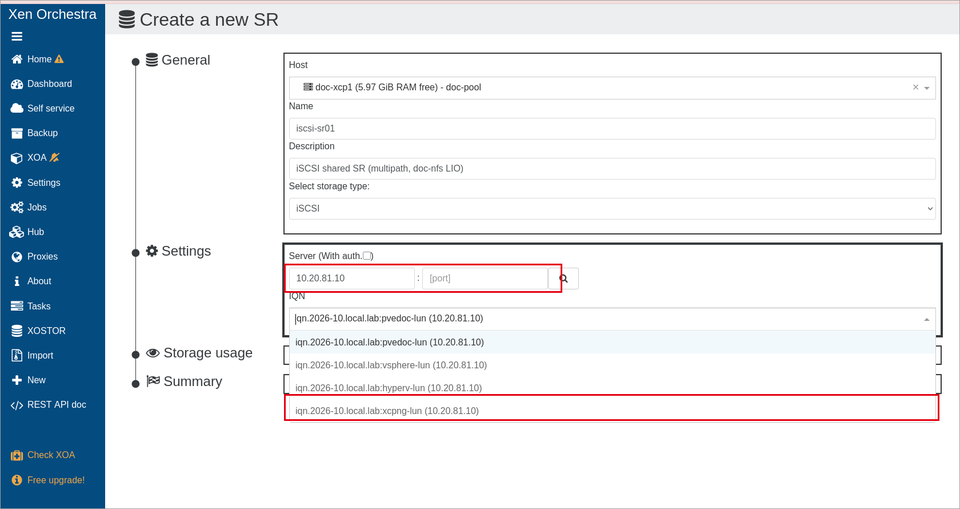960x509 pixels.
Task: Open the Jobs section
Action: pyautogui.click(x=37, y=207)
